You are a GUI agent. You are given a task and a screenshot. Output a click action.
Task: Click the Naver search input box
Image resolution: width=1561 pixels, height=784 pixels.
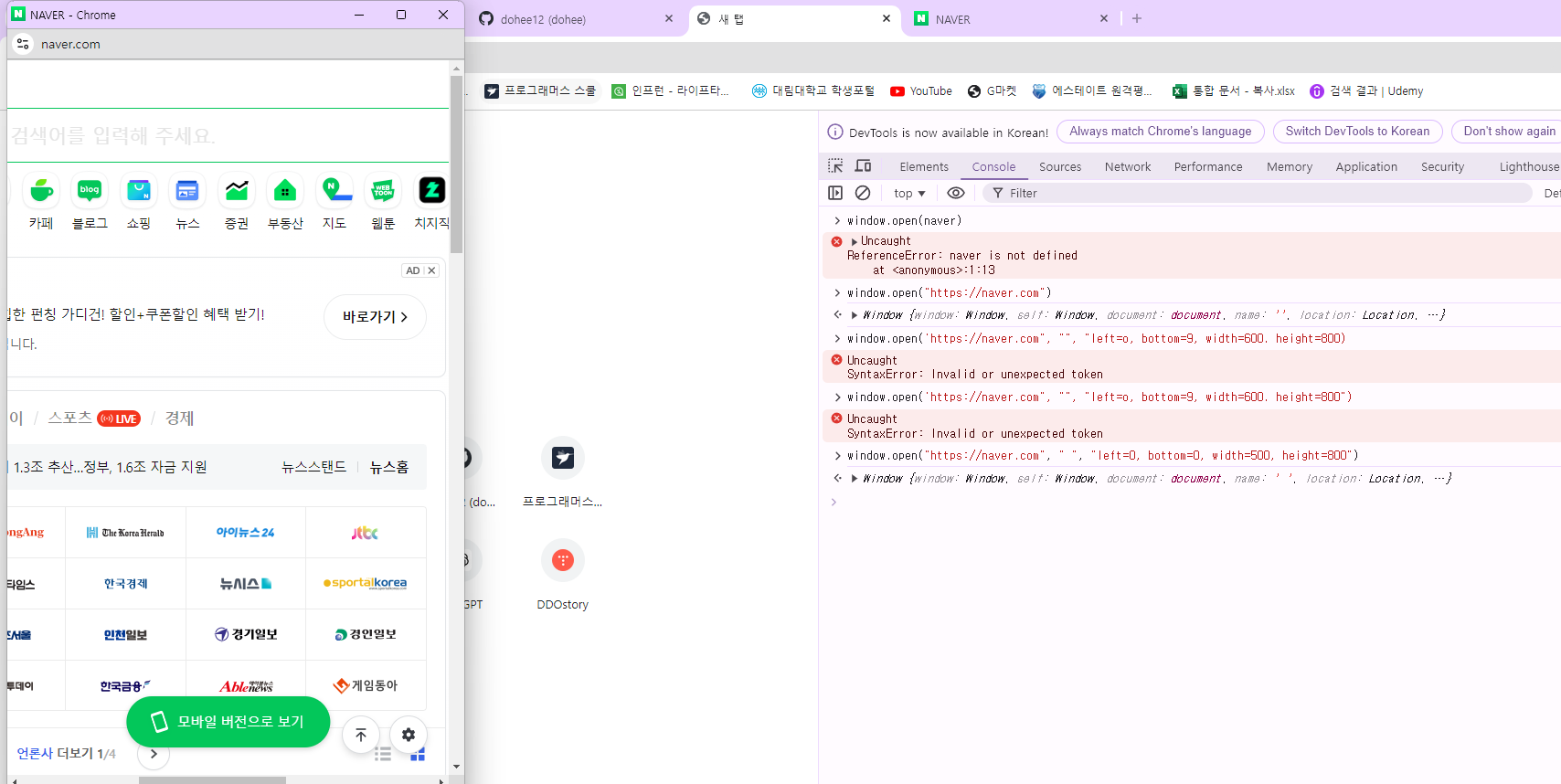[x=228, y=136]
